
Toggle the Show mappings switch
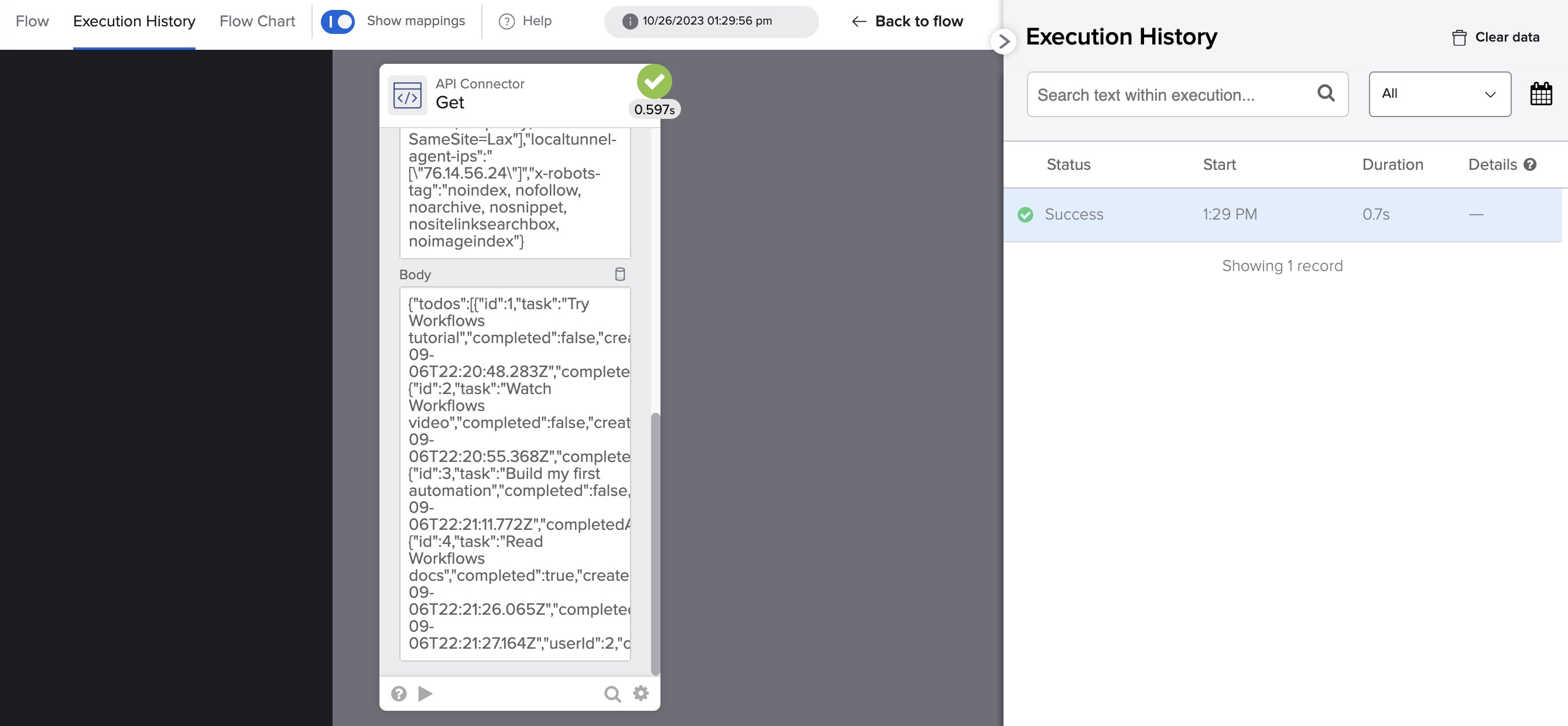(338, 21)
